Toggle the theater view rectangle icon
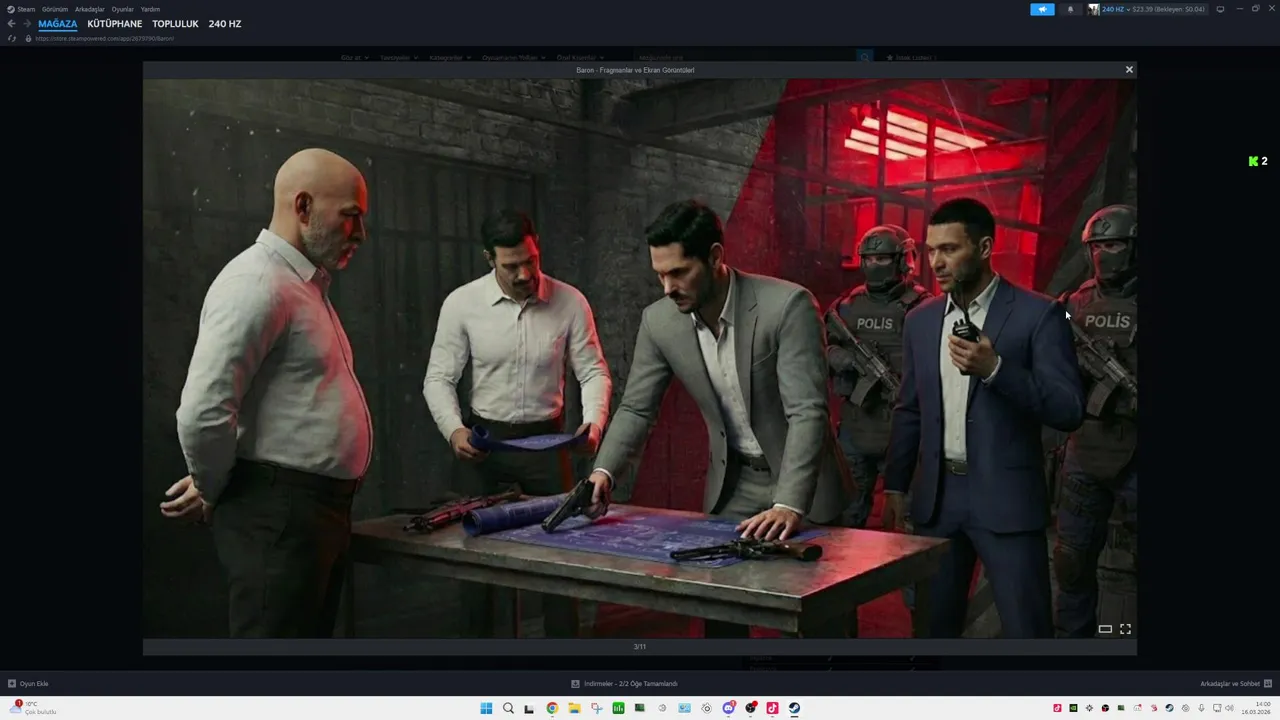 1105,629
